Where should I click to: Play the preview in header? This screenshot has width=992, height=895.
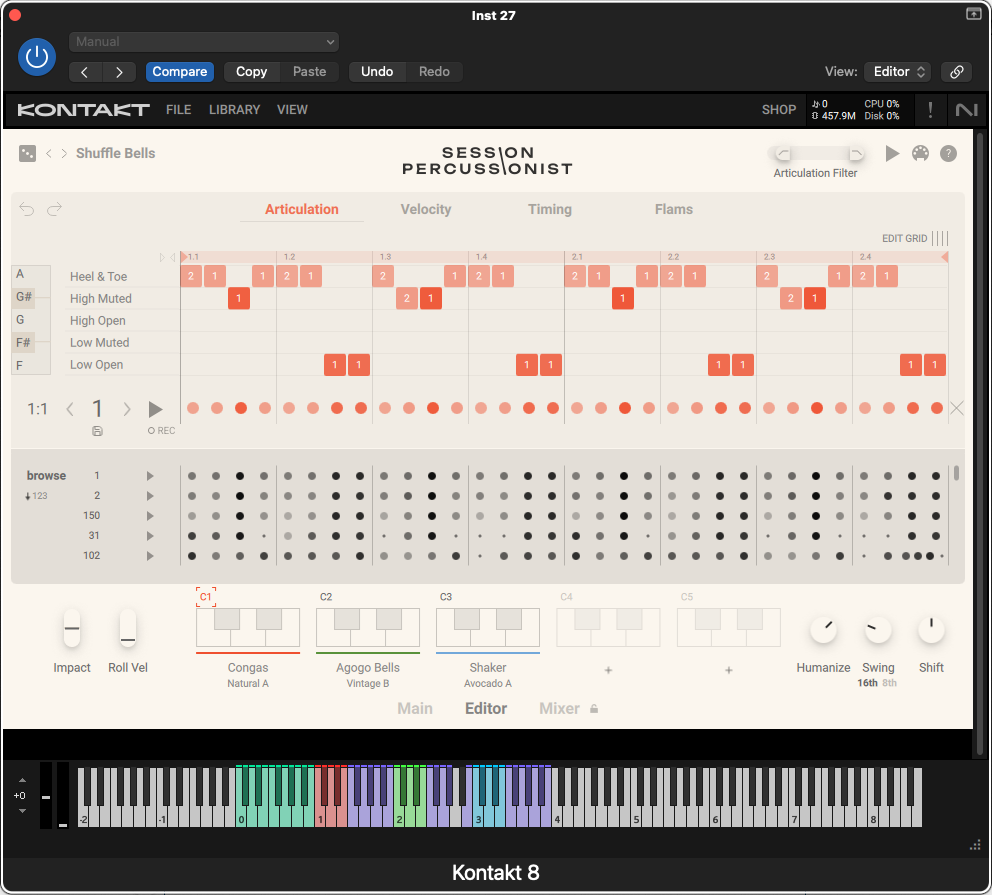(892, 154)
